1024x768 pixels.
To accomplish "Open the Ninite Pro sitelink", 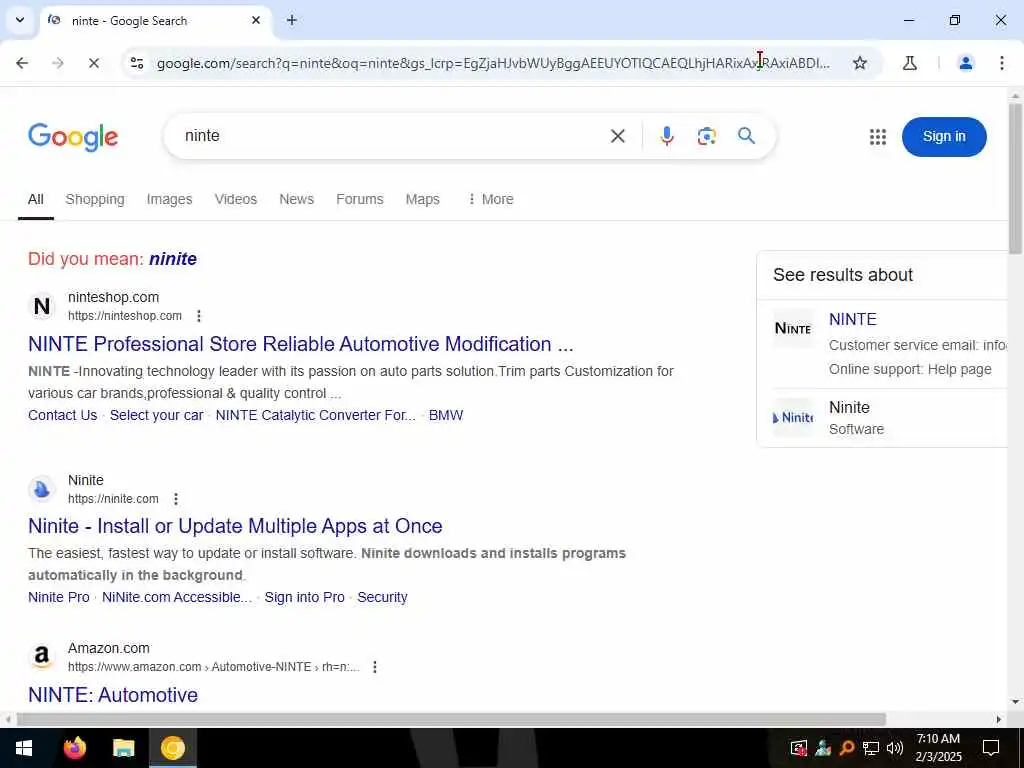I will coord(59,598).
